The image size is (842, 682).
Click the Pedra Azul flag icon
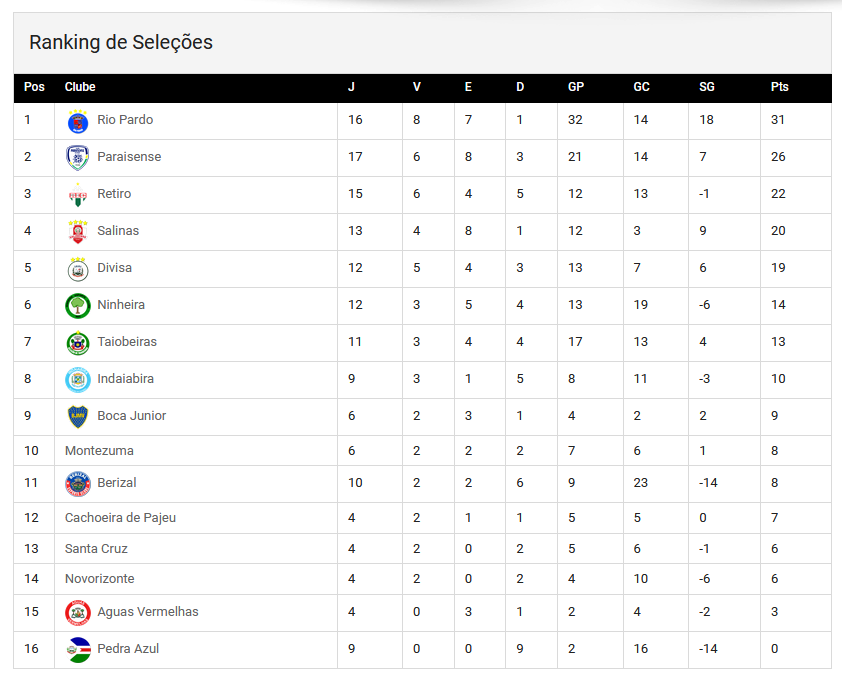pos(77,650)
